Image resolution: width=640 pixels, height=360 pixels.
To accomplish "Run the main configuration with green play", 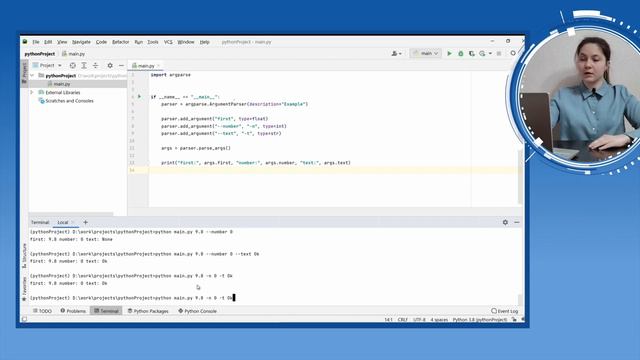I will [449, 53].
